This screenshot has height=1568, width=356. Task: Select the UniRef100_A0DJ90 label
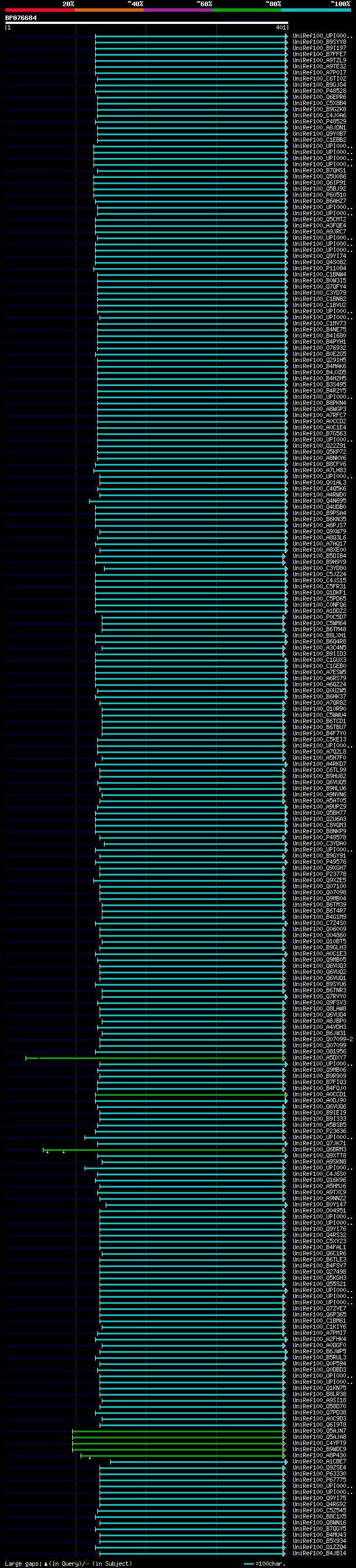click(319, 1101)
